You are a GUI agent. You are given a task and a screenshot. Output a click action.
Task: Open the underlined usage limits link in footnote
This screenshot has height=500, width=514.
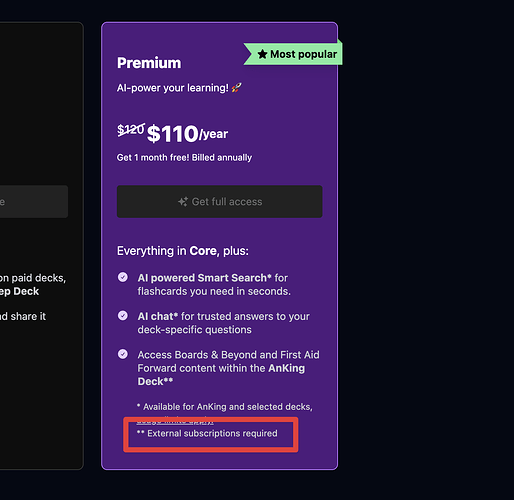pyautogui.click(x=175, y=421)
